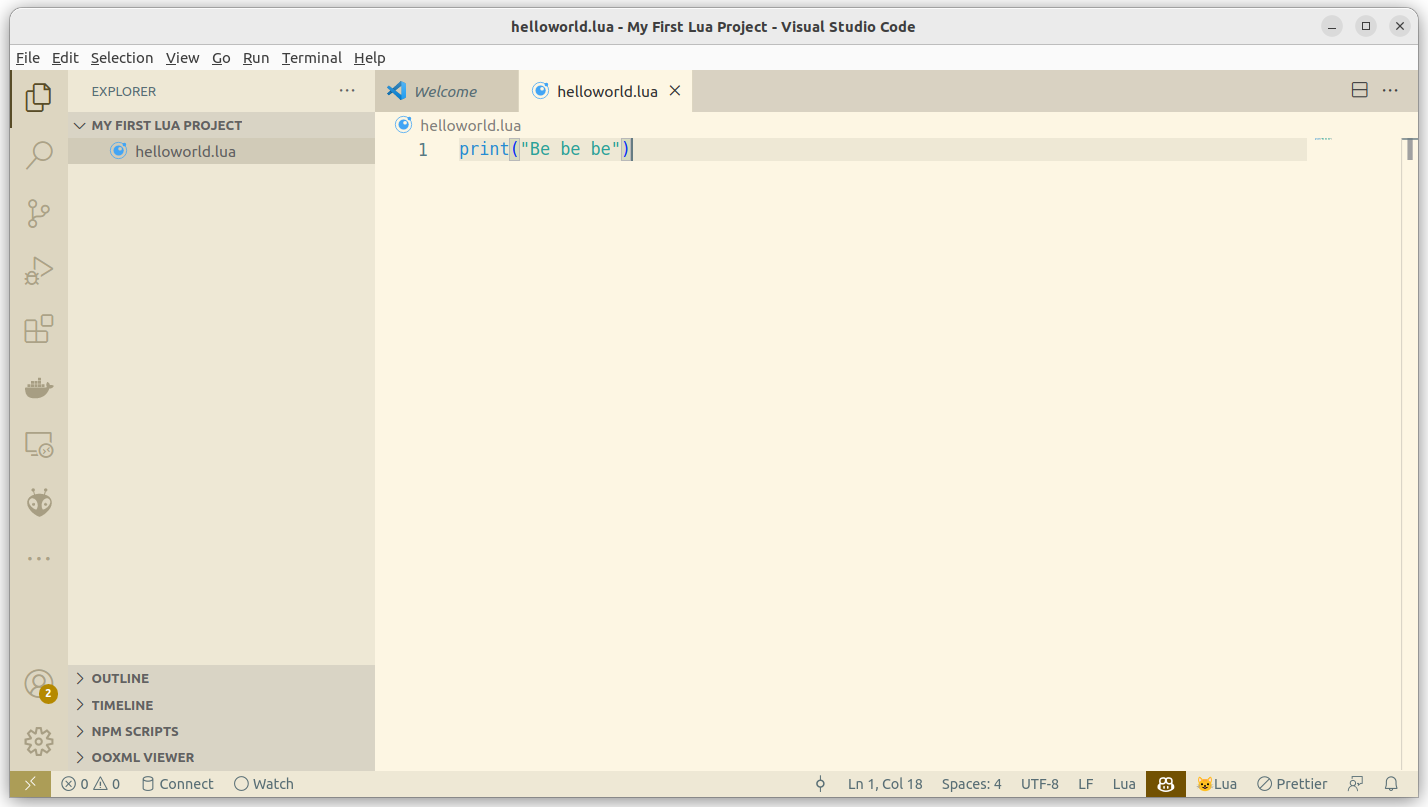Open the Search view in activity bar
The width and height of the screenshot is (1428, 807).
click(x=39, y=155)
